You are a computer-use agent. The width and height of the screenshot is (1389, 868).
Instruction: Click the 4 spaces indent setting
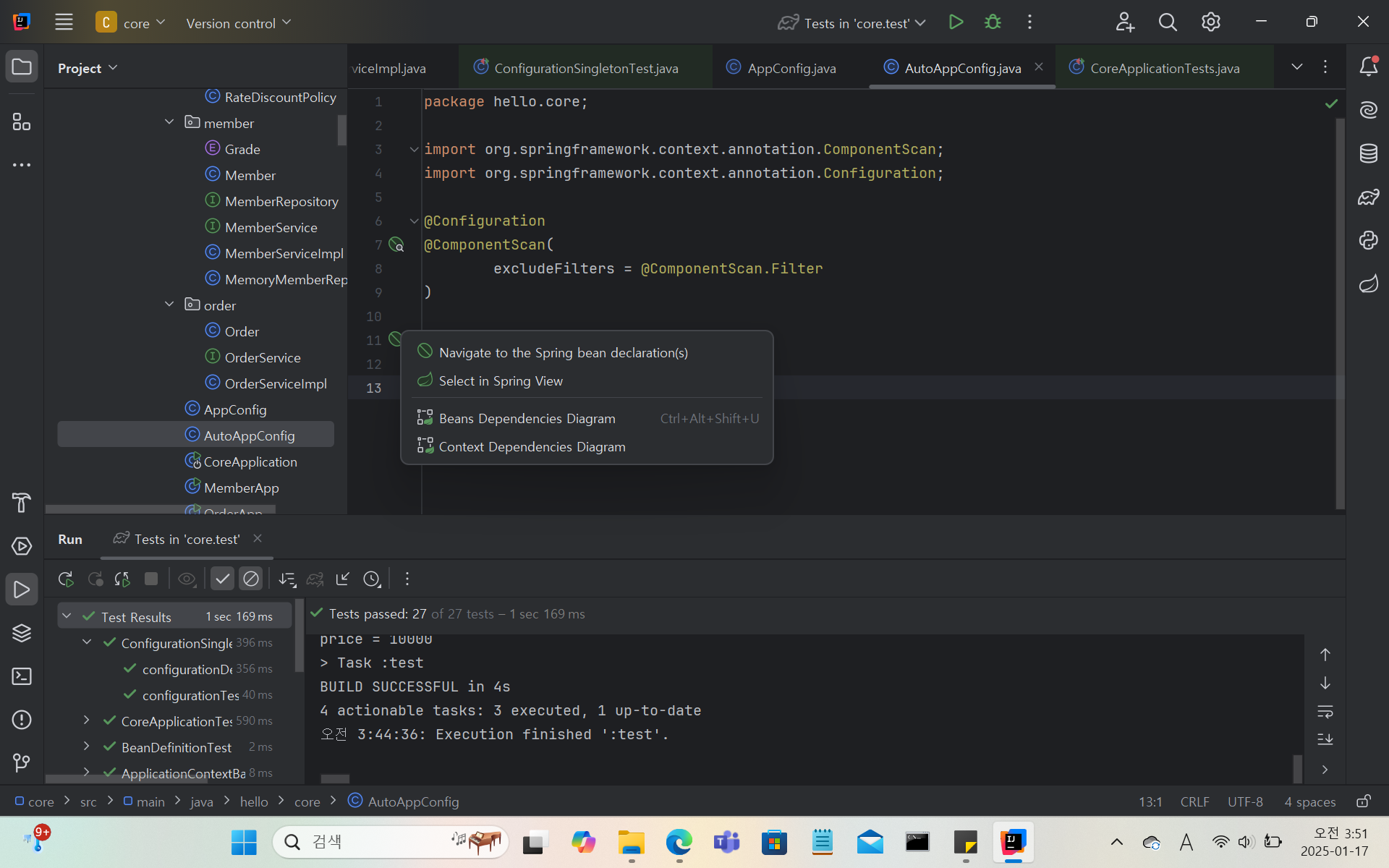(x=1309, y=801)
